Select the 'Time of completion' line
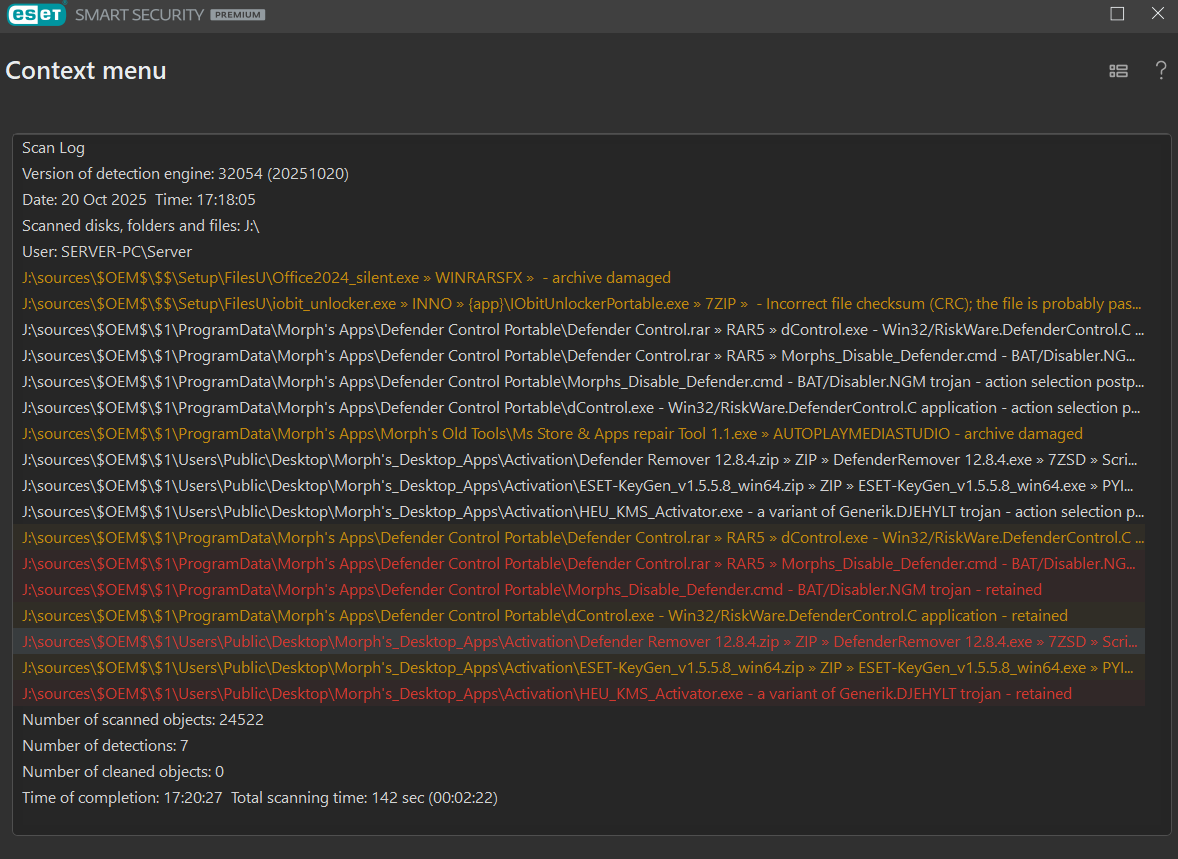The width and height of the screenshot is (1178, 859). click(260, 798)
